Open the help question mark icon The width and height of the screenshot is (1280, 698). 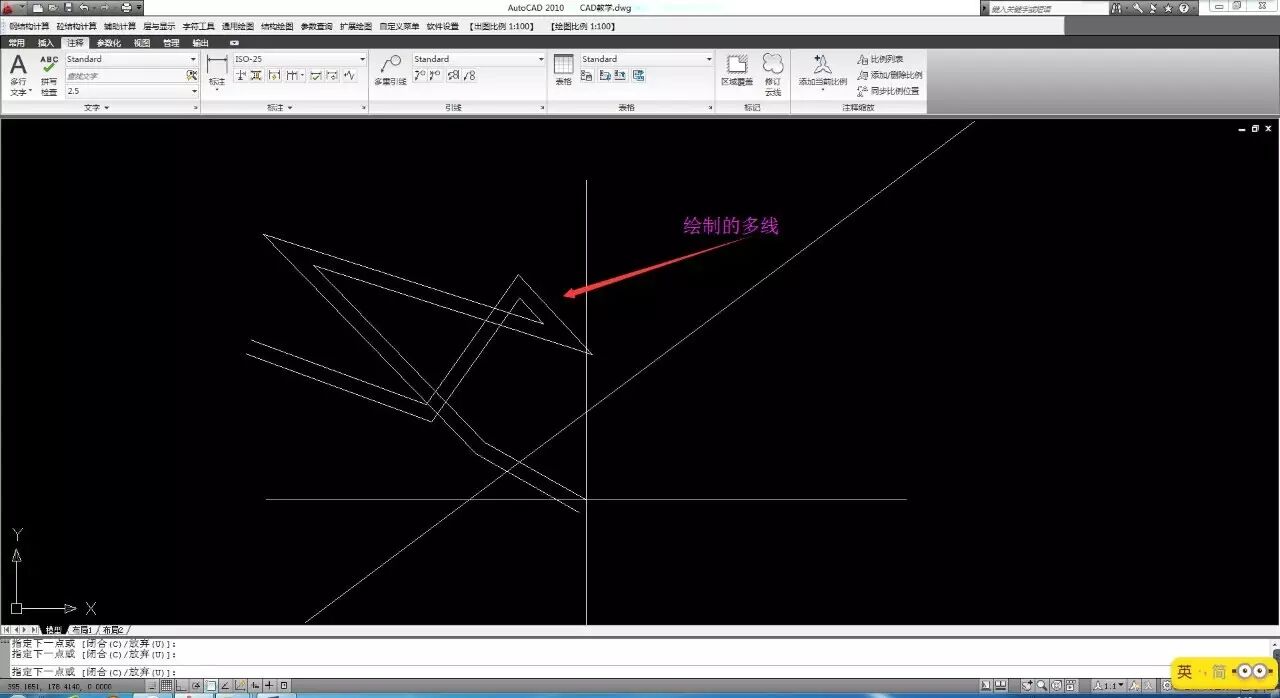click(1183, 8)
